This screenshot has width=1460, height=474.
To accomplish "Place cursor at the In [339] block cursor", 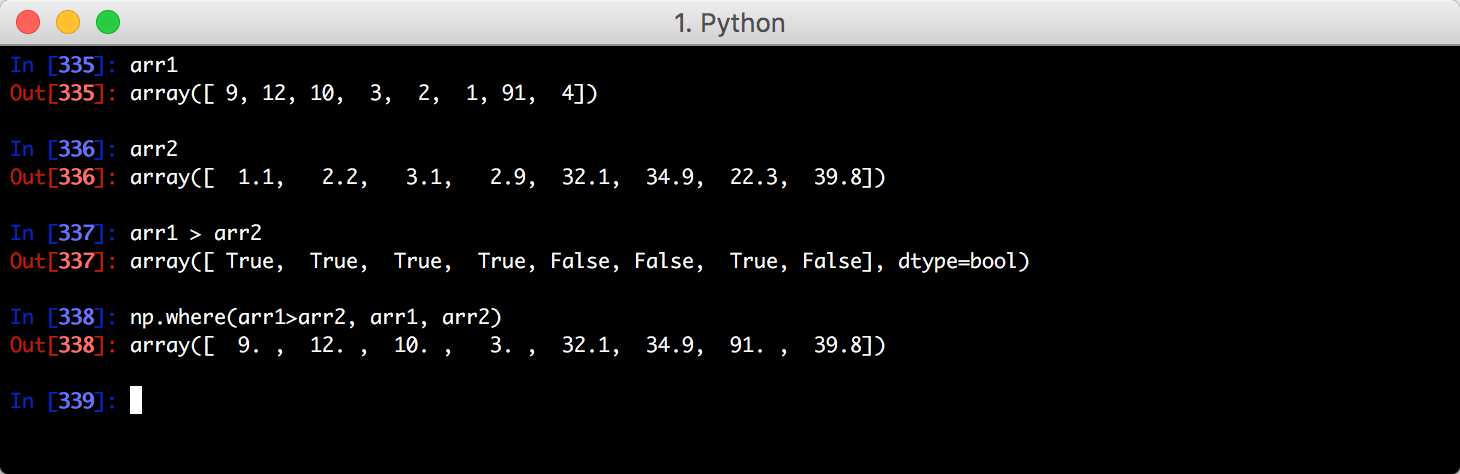I will (136, 401).
